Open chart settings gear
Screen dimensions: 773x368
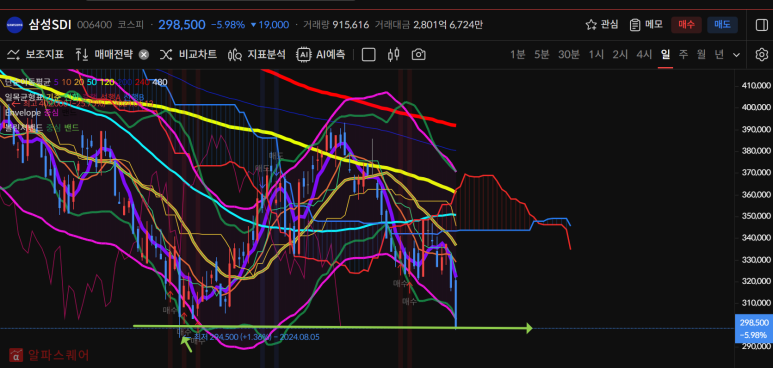point(762,54)
